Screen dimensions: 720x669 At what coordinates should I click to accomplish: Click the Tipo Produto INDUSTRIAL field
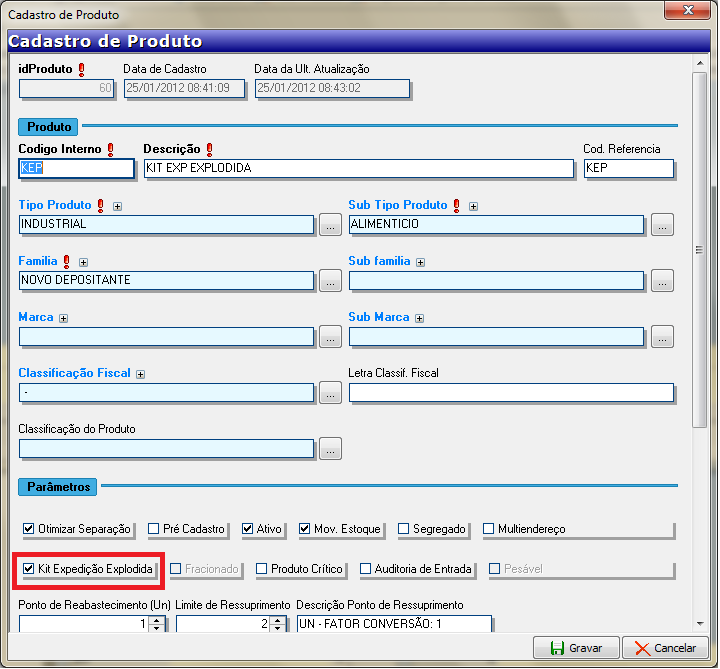[167, 225]
